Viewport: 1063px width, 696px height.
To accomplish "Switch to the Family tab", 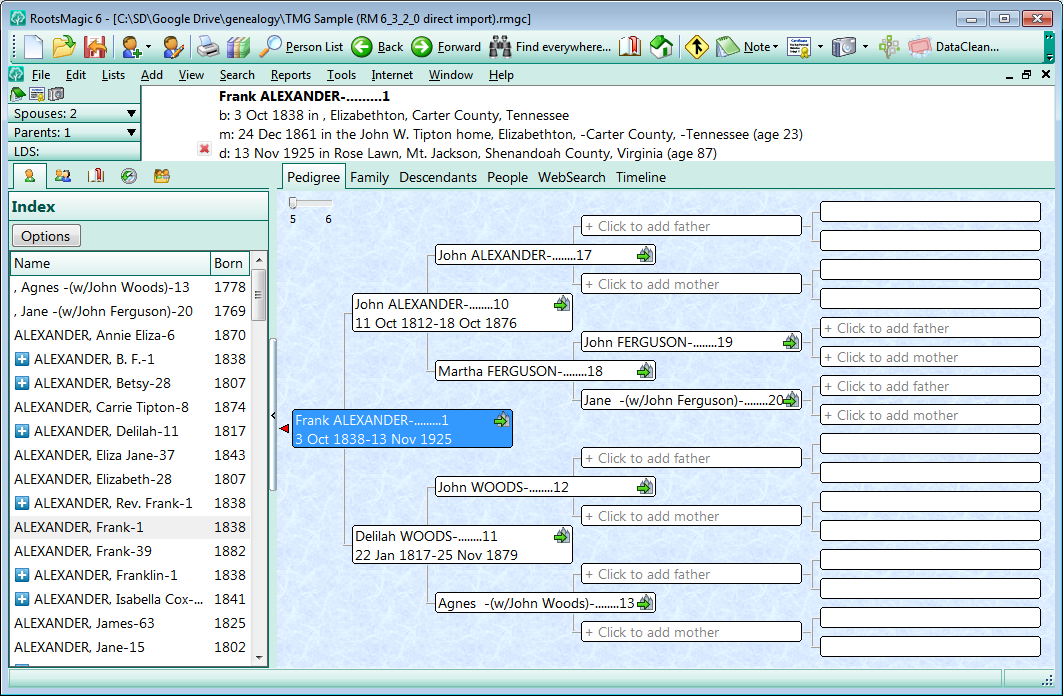I will [x=369, y=177].
